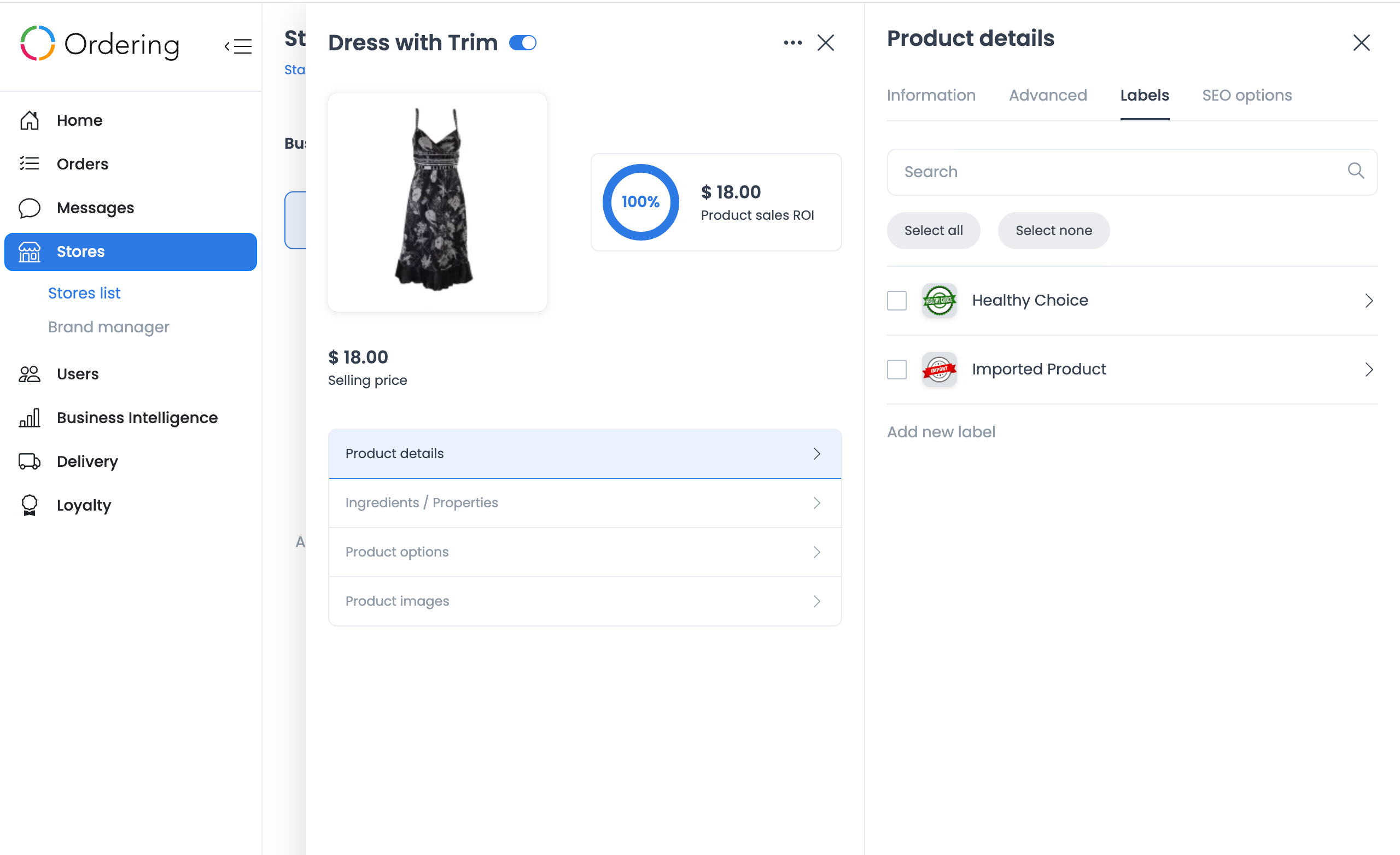Switch to the Information tab
Viewport: 1400px width, 855px height.
(x=931, y=95)
